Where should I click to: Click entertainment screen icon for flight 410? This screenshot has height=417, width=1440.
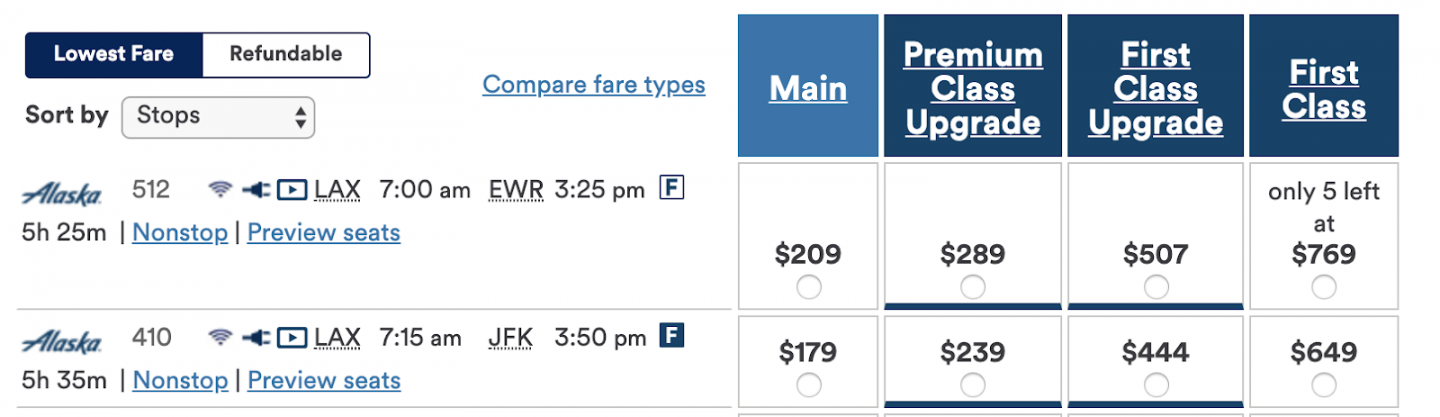pos(291,337)
